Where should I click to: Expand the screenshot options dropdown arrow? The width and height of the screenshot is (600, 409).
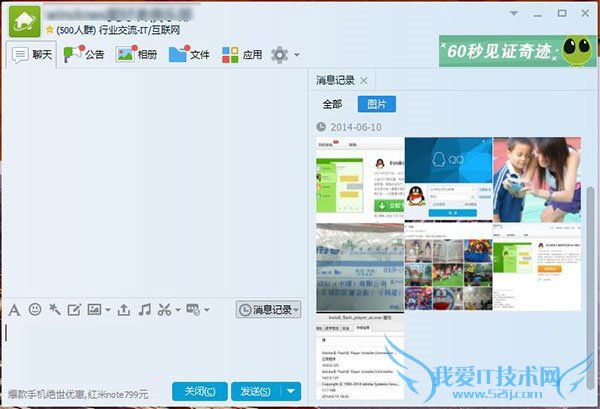178,310
